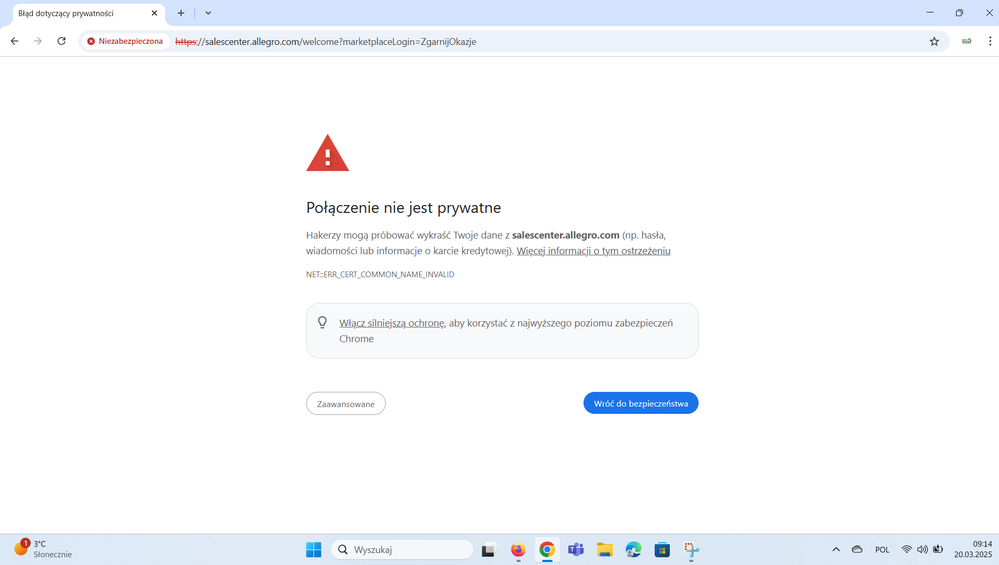999x565 pixels.
Task: Open Microsoft Edge from the taskbar
Action: pos(633,550)
